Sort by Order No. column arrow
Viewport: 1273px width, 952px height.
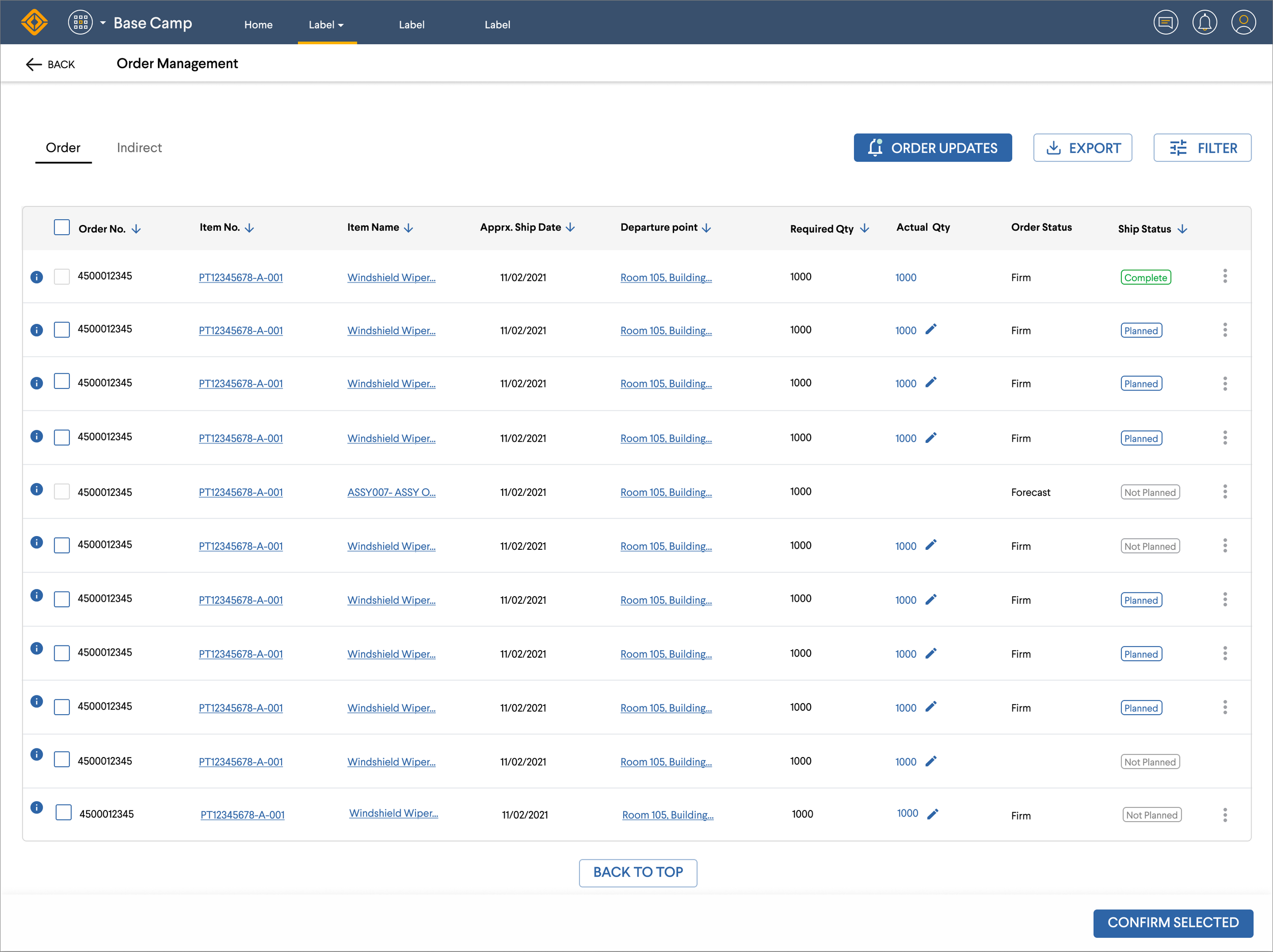click(136, 229)
